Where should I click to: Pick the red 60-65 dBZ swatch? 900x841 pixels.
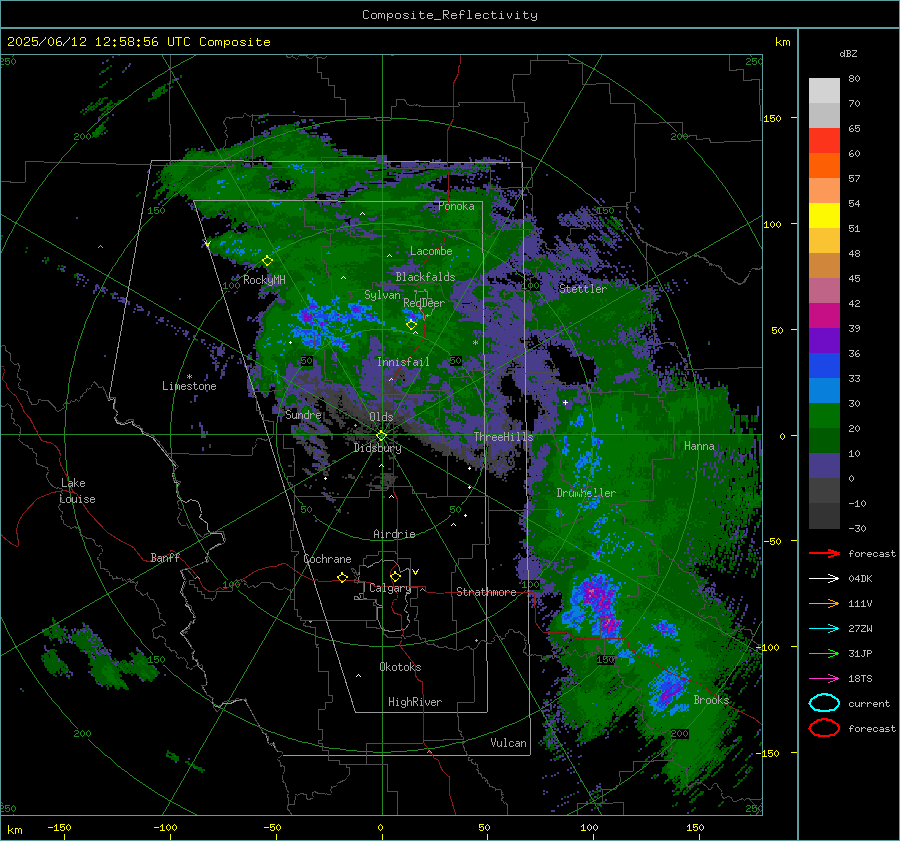(824, 141)
